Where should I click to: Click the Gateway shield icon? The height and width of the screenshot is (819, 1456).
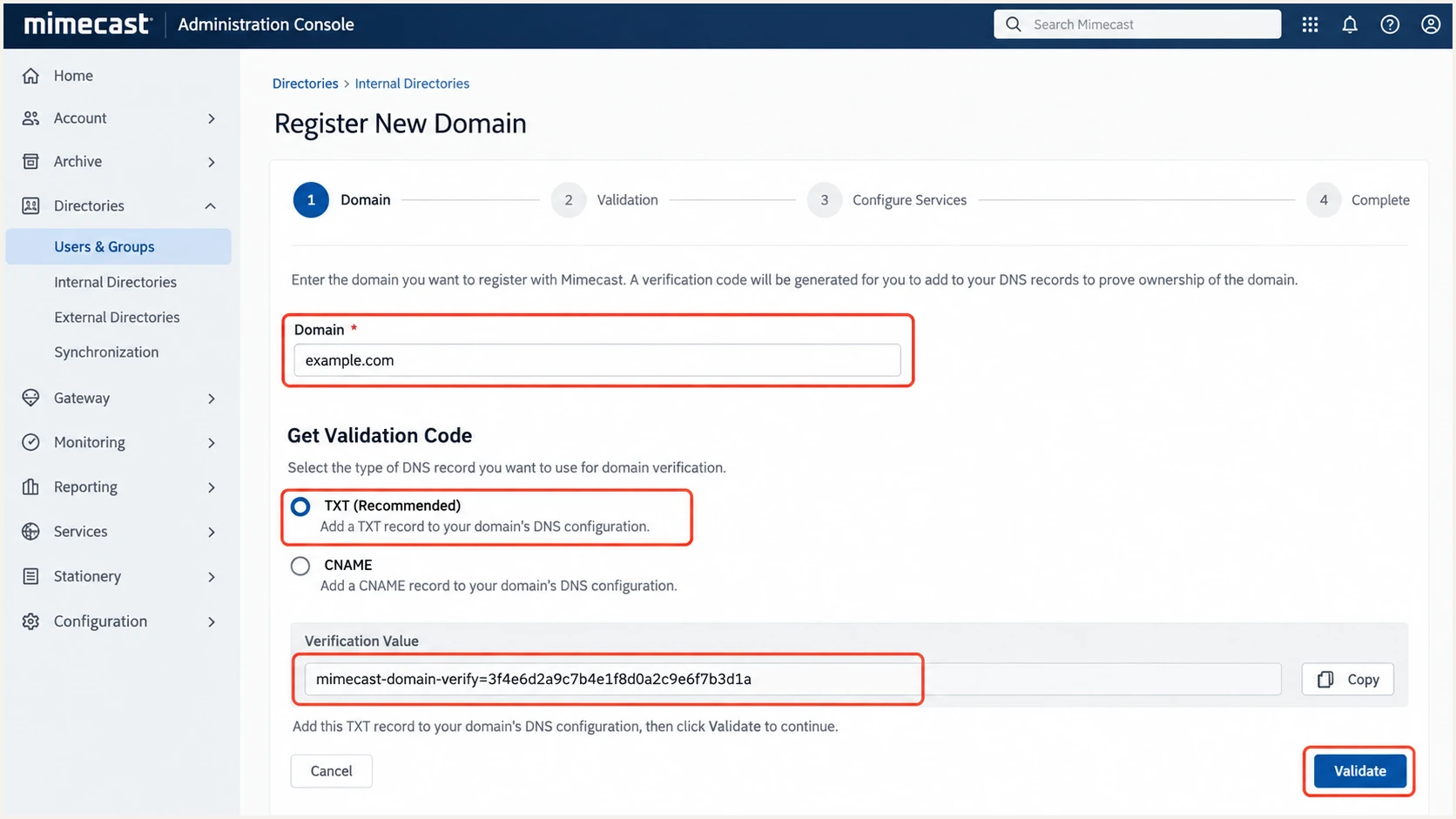point(30,398)
